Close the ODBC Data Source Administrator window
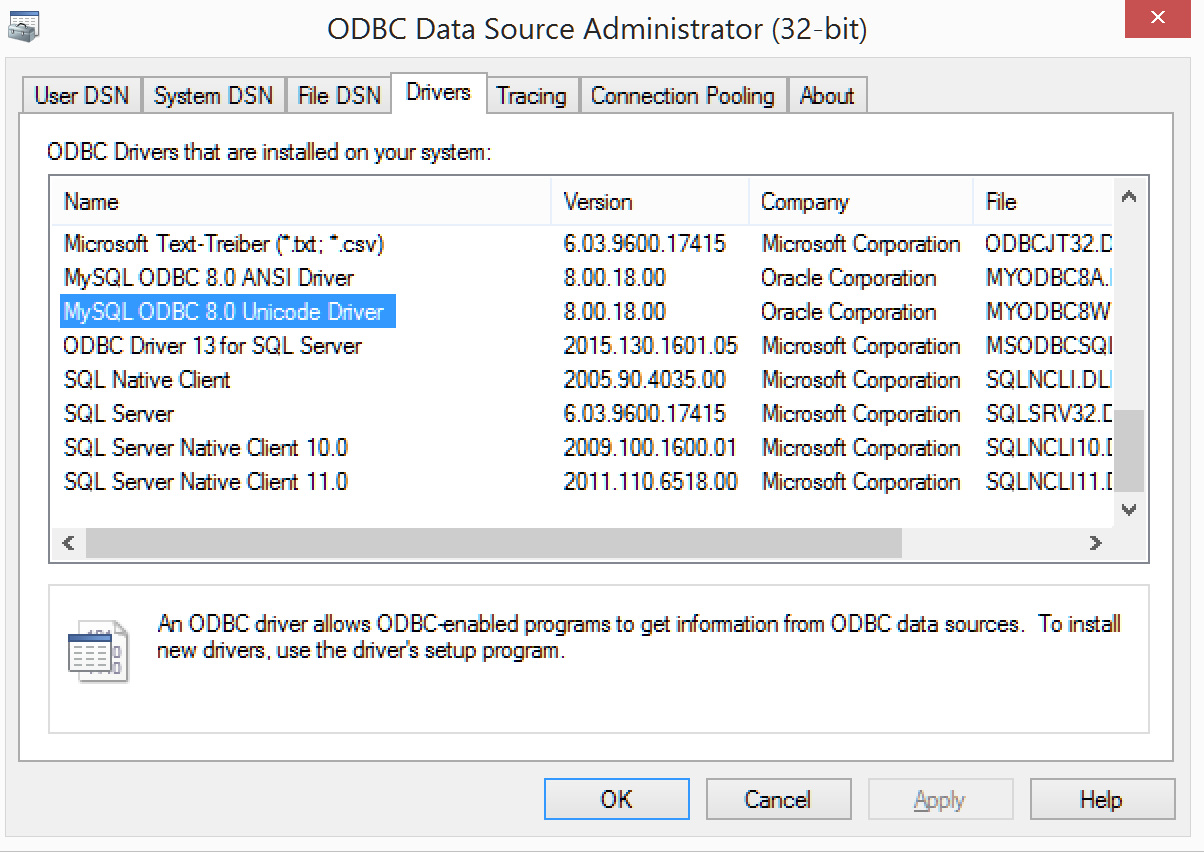1204x852 pixels. tap(1157, 18)
